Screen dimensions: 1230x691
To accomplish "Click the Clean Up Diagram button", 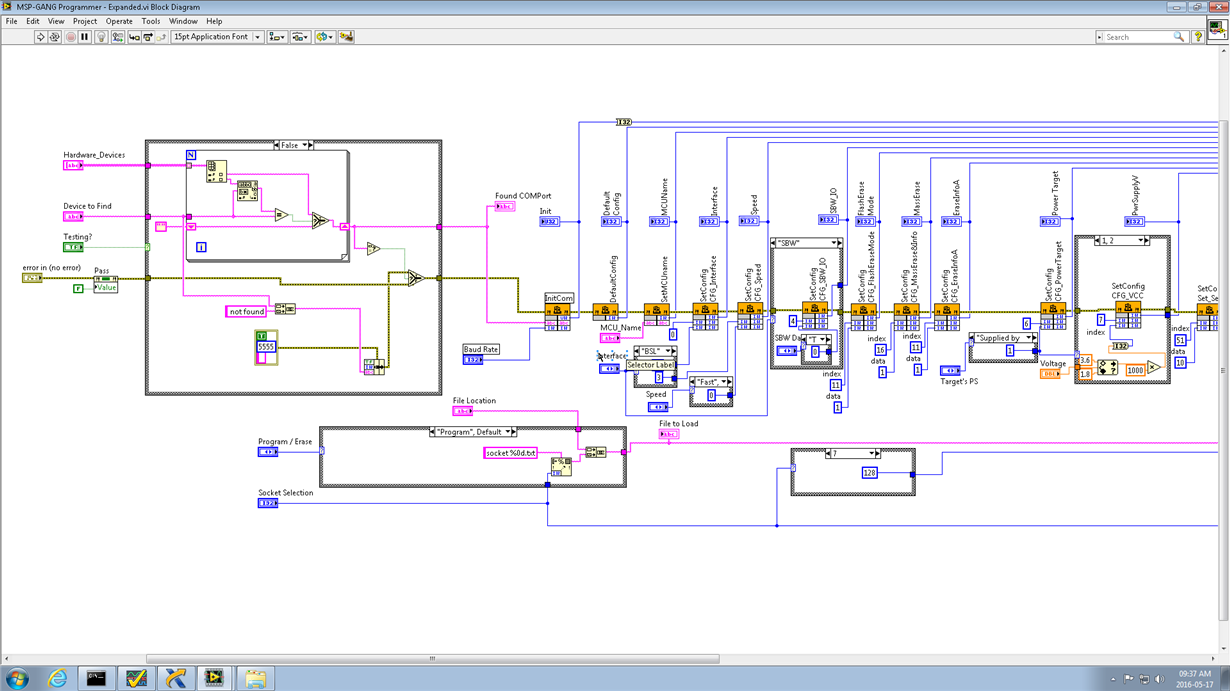I will 346,37.
